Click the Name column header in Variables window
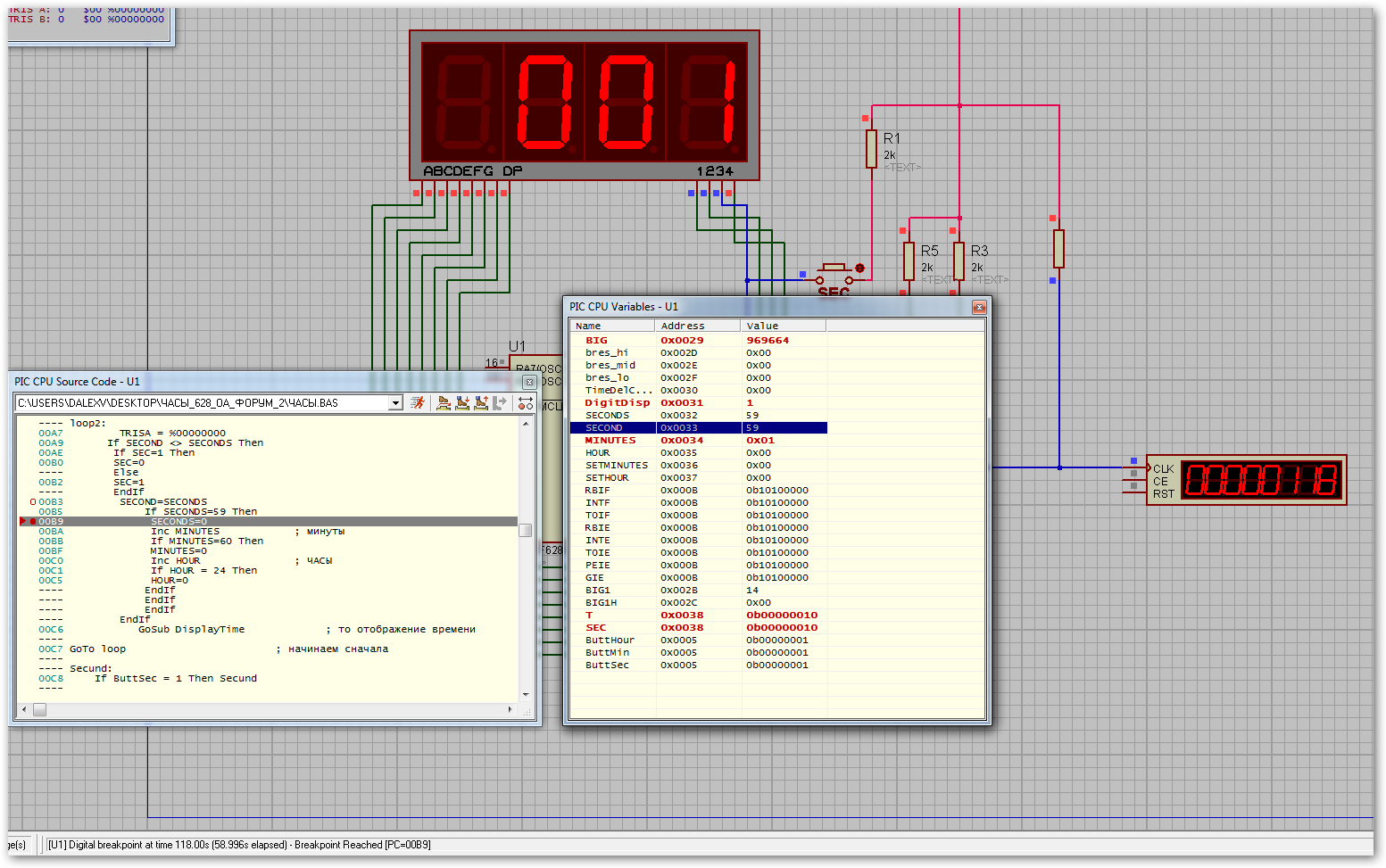This screenshot has width=1386, height=868. pyautogui.click(x=612, y=326)
